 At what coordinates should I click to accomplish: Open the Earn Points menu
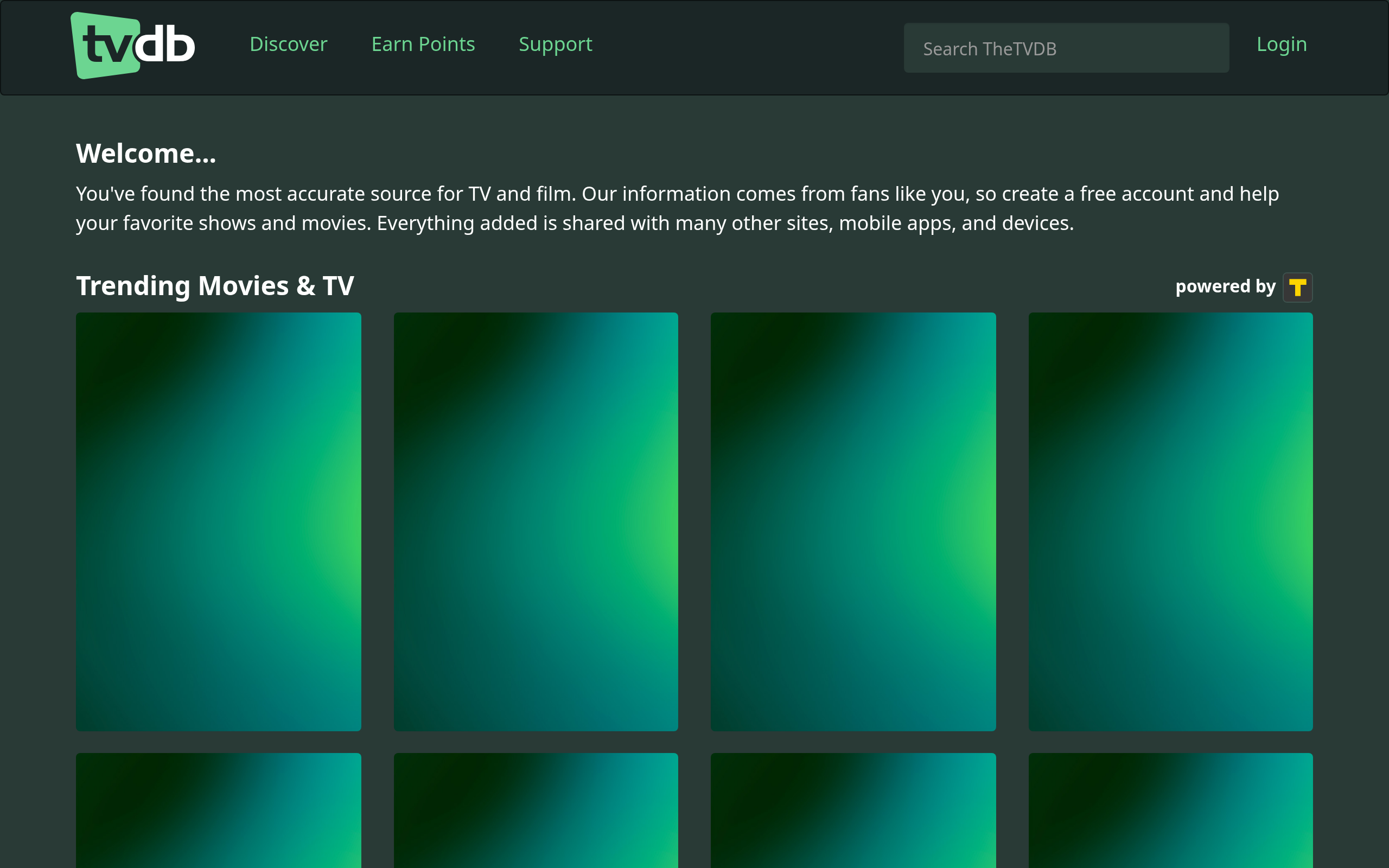point(423,44)
